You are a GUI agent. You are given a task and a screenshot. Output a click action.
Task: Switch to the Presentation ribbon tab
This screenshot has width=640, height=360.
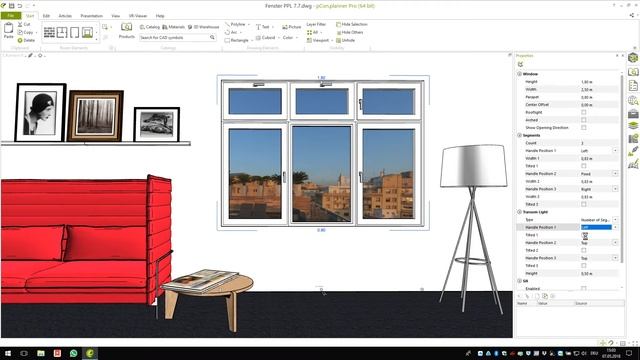click(91, 16)
